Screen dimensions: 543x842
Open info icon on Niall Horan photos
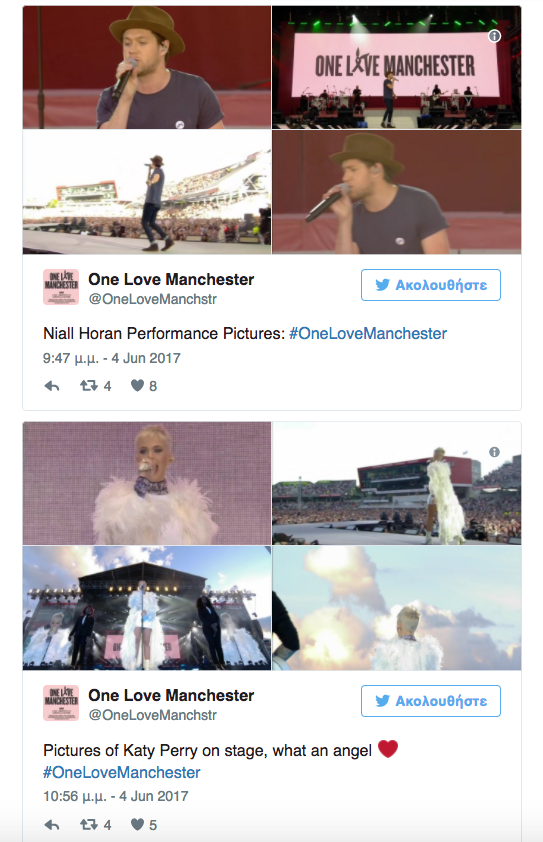point(494,36)
